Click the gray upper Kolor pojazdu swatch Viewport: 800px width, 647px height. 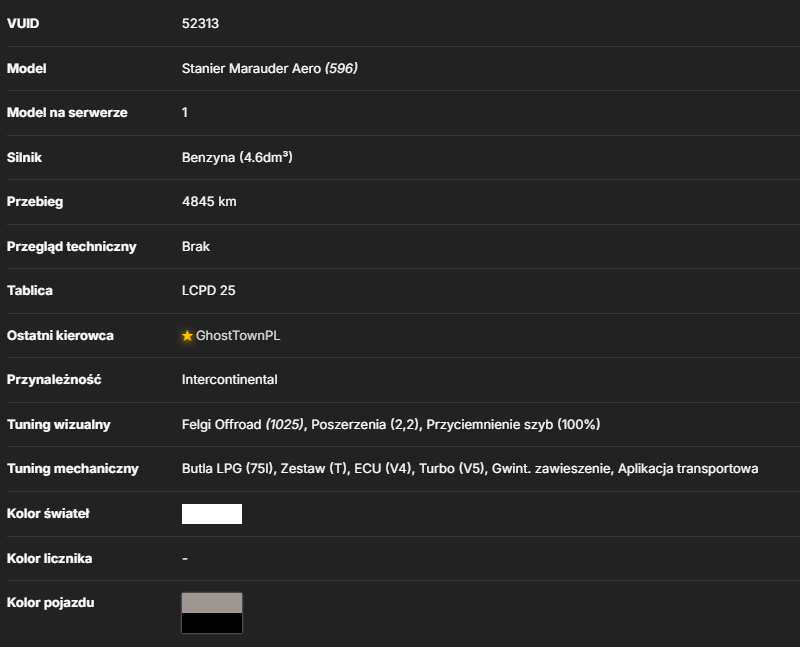(212, 603)
